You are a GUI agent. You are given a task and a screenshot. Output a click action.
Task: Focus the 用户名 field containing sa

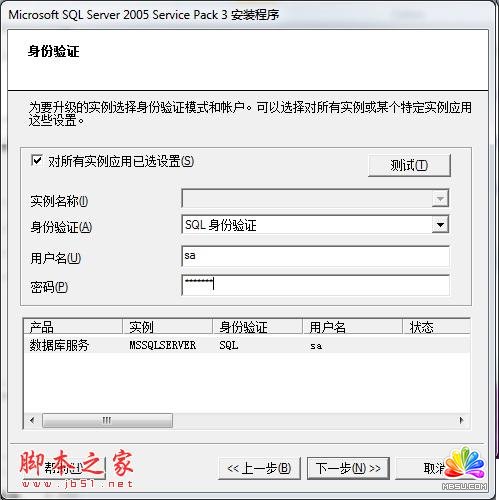tap(315, 256)
